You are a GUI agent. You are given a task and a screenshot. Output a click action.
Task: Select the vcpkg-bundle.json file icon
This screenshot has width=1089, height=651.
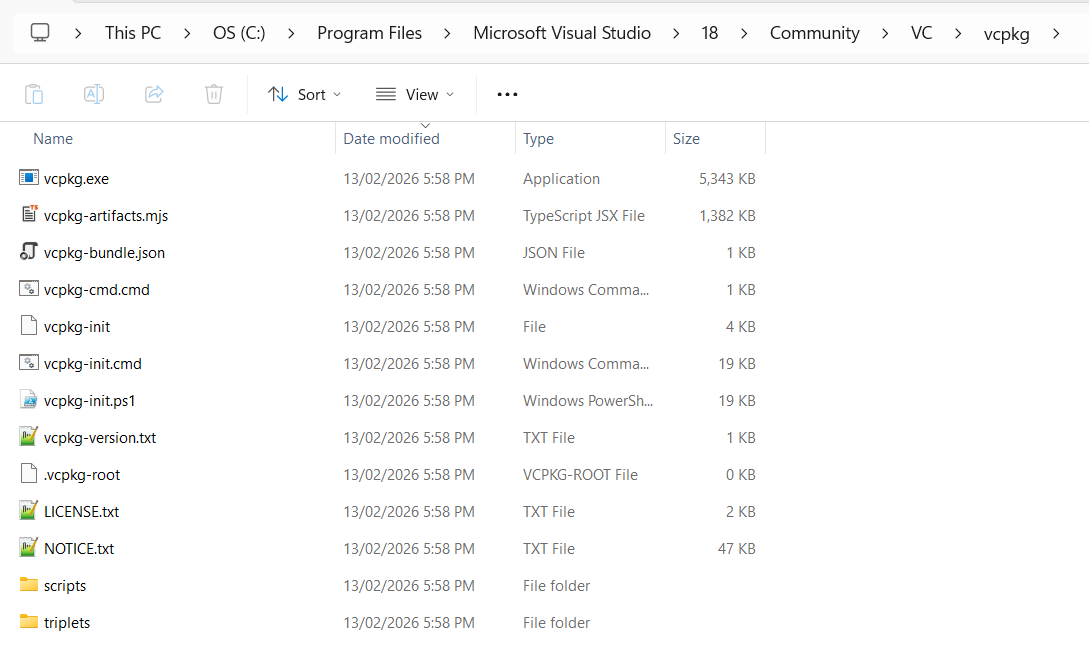point(28,252)
